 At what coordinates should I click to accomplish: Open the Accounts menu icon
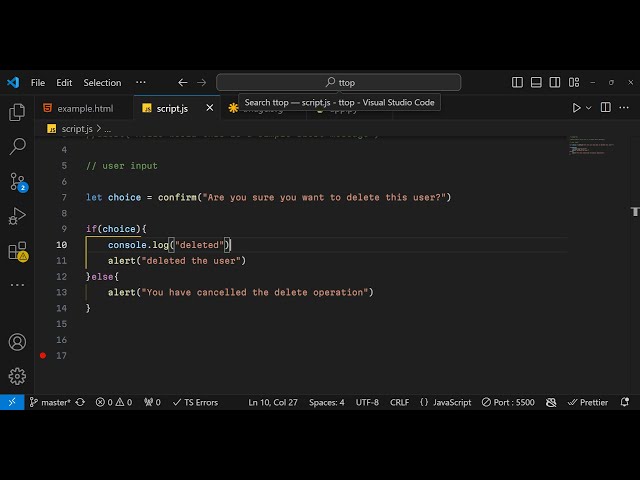(x=17, y=342)
